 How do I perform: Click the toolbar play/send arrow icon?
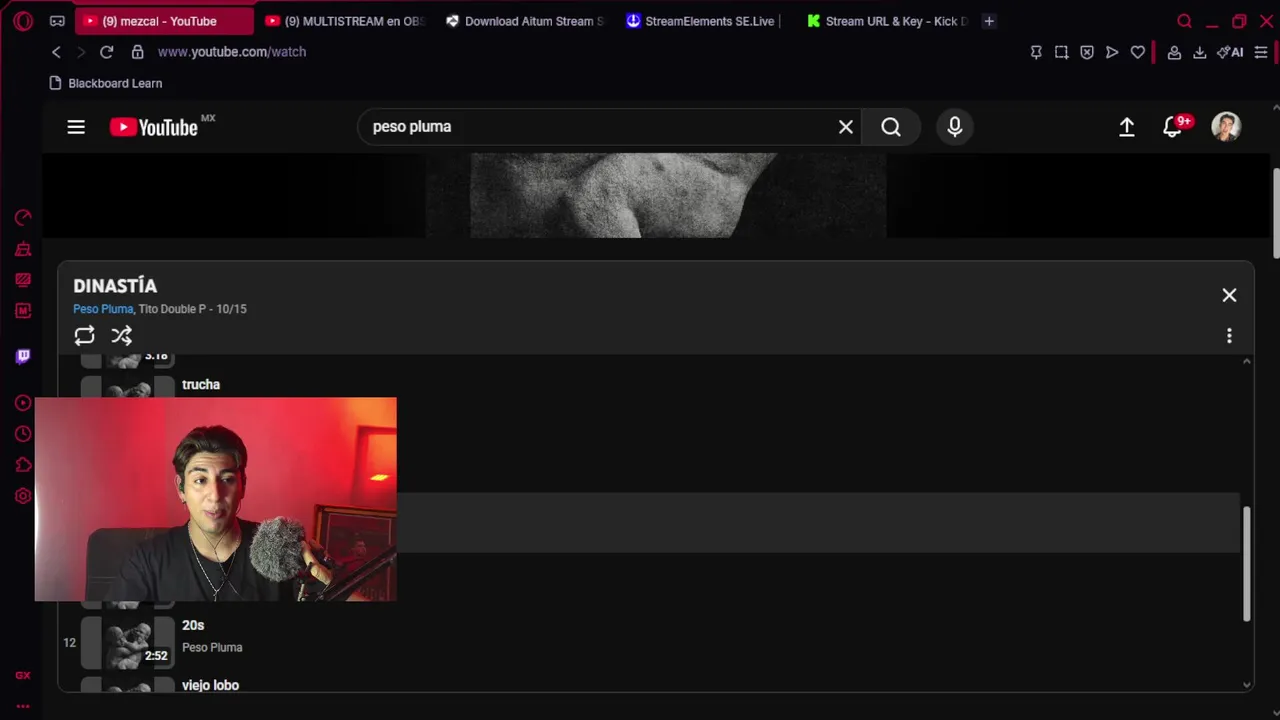[x=1112, y=52]
